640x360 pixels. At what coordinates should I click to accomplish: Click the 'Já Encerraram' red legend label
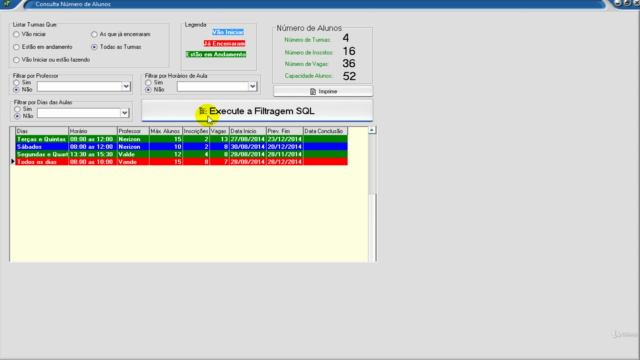[x=224, y=43]
